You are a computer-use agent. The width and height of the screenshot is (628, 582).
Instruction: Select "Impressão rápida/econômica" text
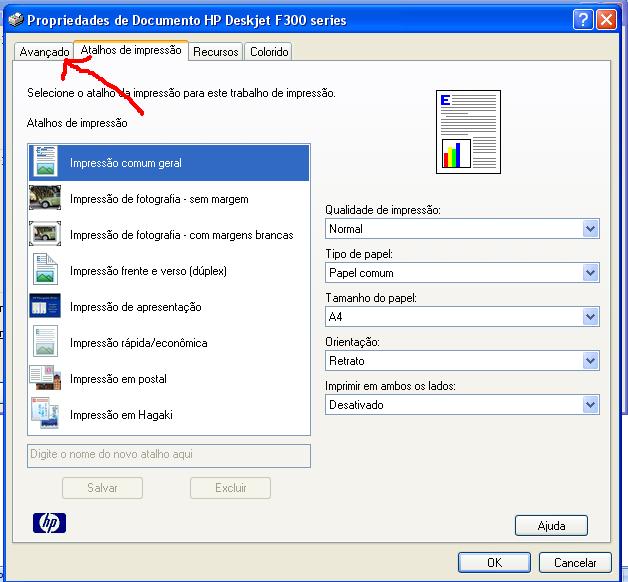pyautogui.click(x=139, y=343)
